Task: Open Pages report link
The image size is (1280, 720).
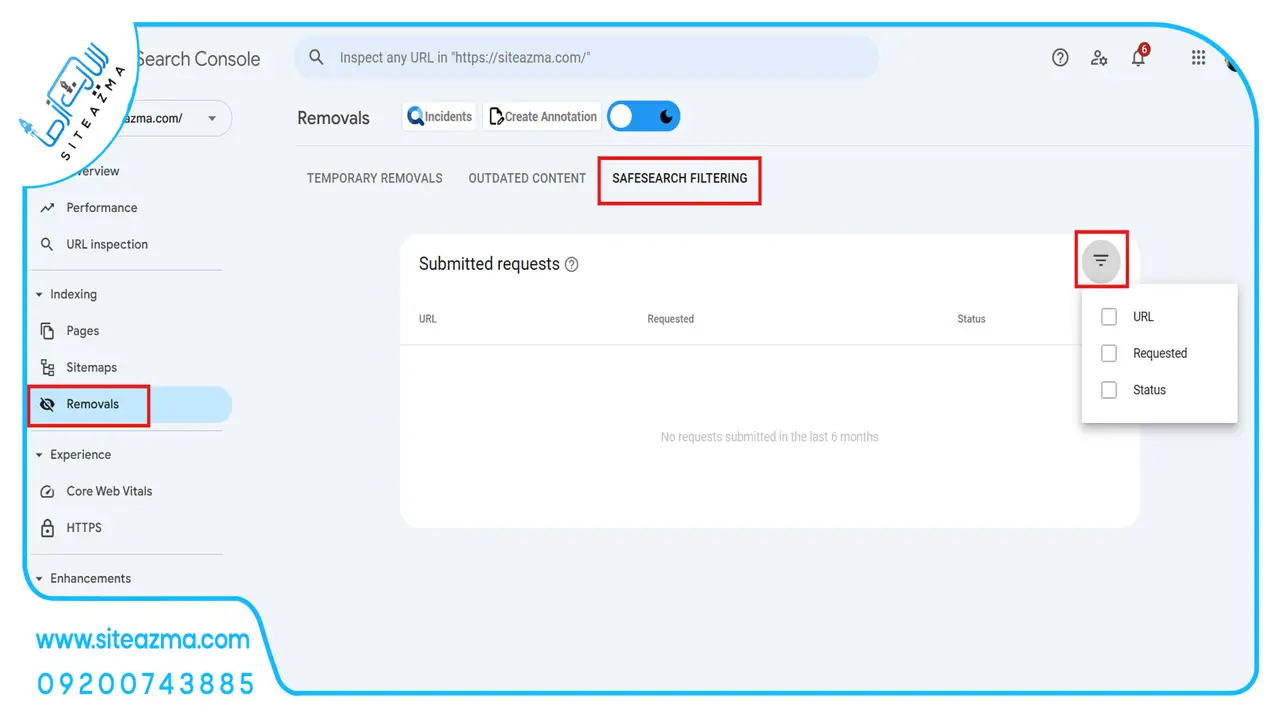Action: click(83, 331)
